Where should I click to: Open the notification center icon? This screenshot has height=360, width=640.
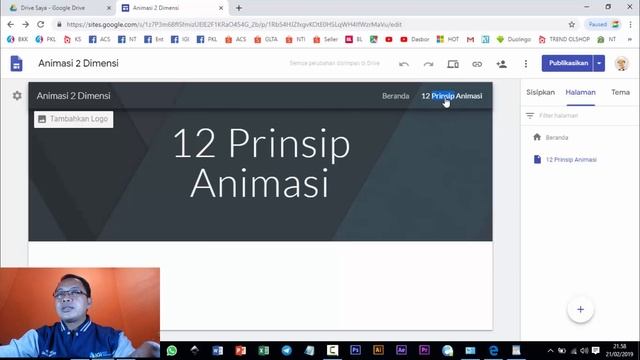(x=596, y=351)
